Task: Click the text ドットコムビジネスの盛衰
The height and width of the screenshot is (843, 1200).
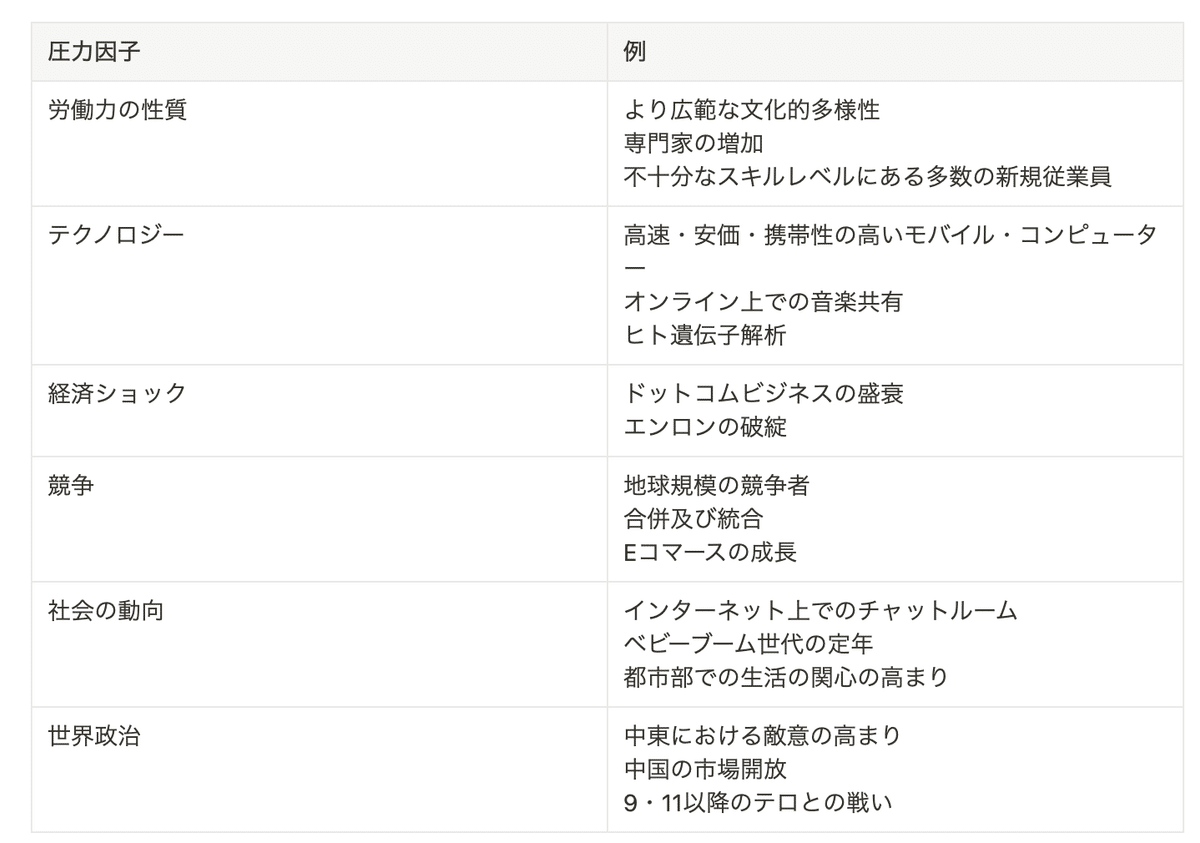Action: pos(763,394)
